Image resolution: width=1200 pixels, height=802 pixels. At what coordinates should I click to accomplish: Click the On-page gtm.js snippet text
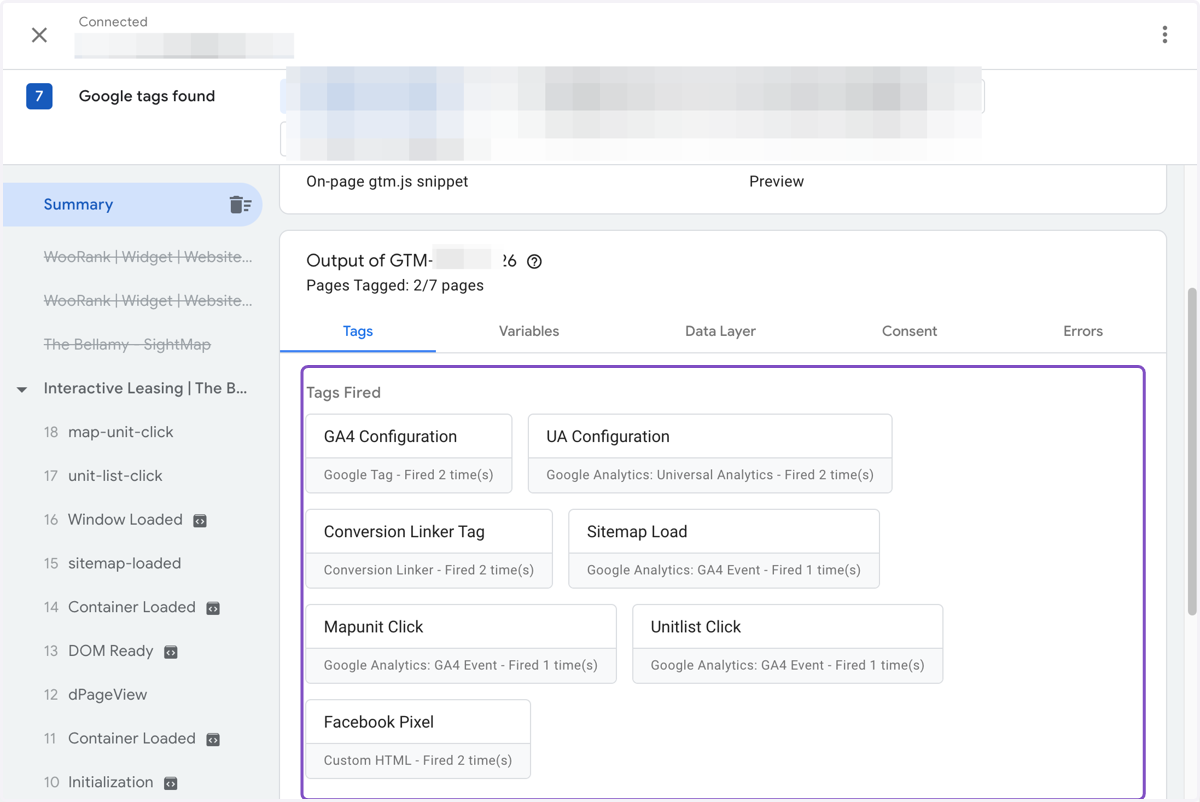(387, 182)
